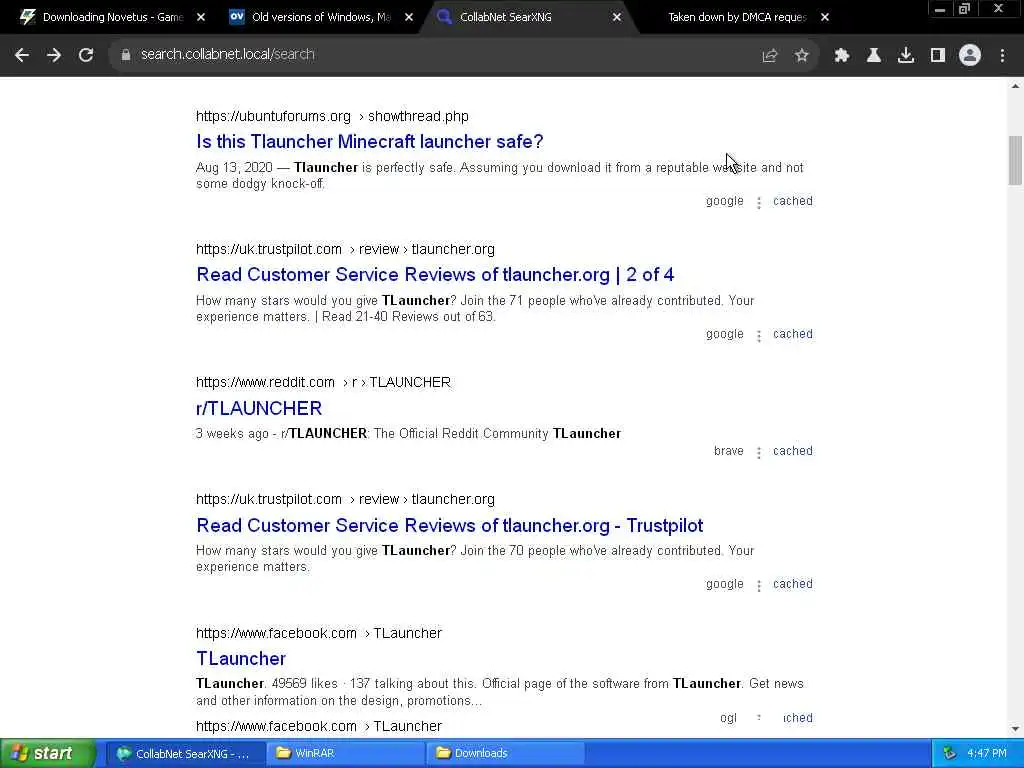Close the Taken down by DMCA tab
The width and height of the screenshot is (1024, 768).
click(825, 17)
